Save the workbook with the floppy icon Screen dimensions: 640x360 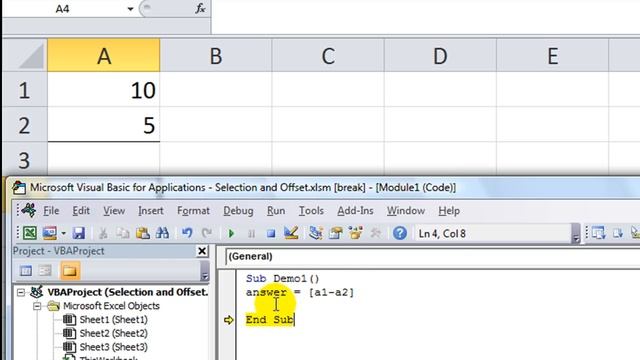[78, 233]
